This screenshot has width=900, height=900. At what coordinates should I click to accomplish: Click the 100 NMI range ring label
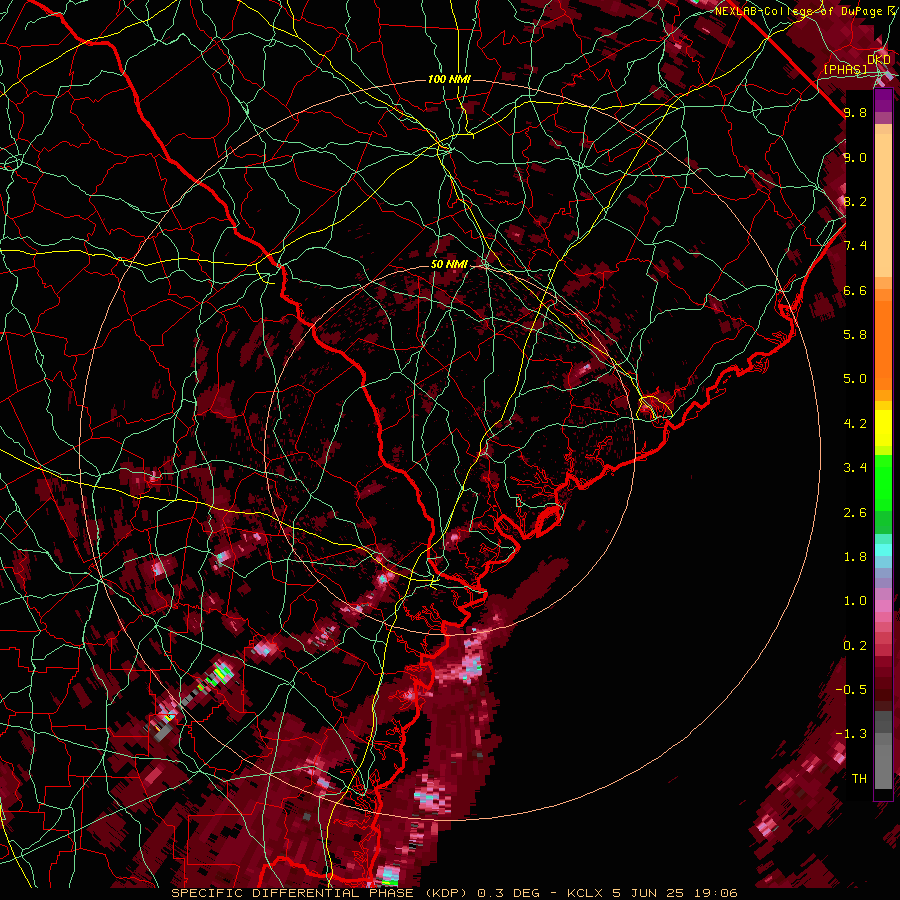[449, 79]
